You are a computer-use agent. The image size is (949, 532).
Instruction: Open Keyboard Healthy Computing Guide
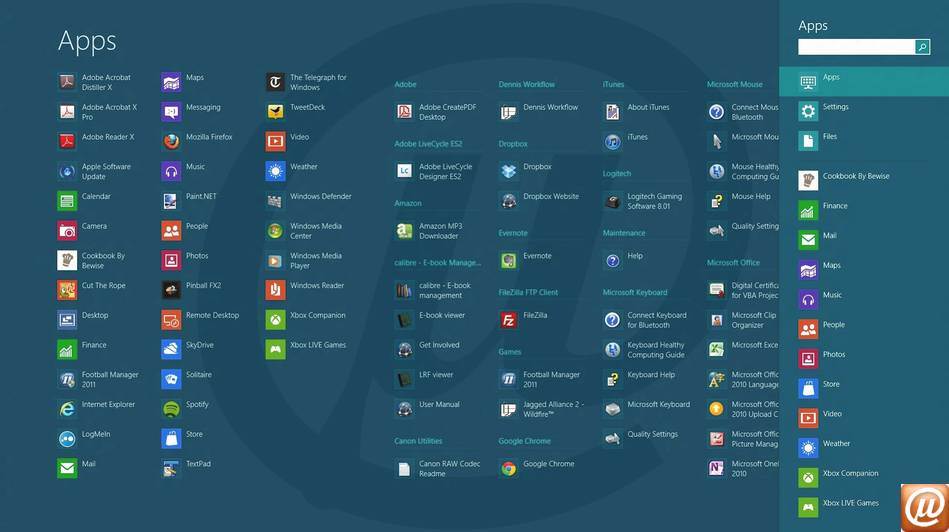click(644, 349)
